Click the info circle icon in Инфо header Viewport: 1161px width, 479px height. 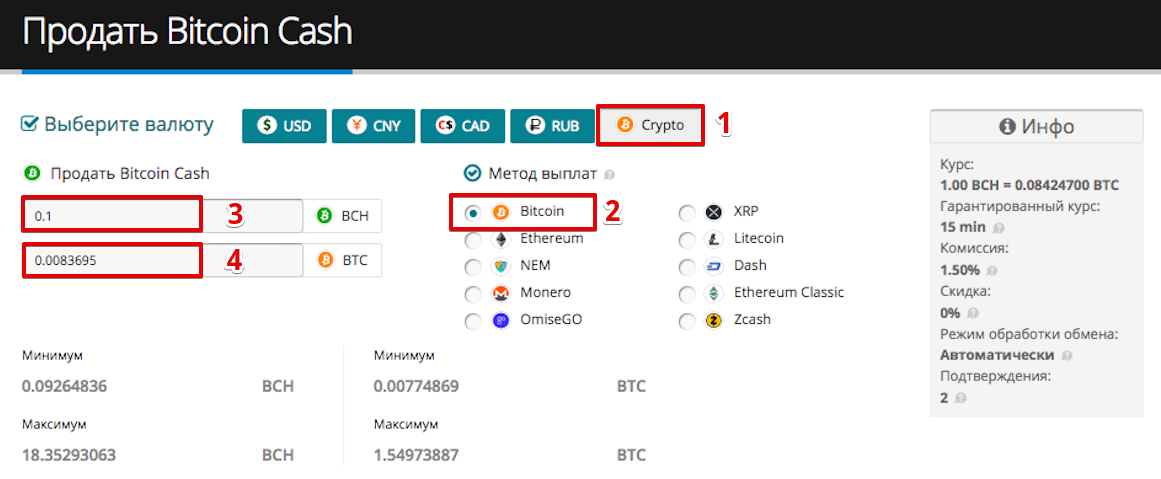(1006, 127)
